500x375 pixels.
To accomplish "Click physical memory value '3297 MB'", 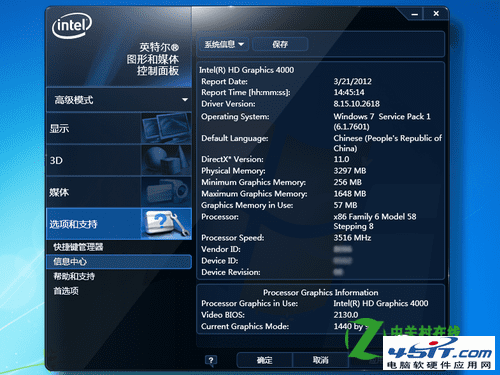I will pos(350,171).
